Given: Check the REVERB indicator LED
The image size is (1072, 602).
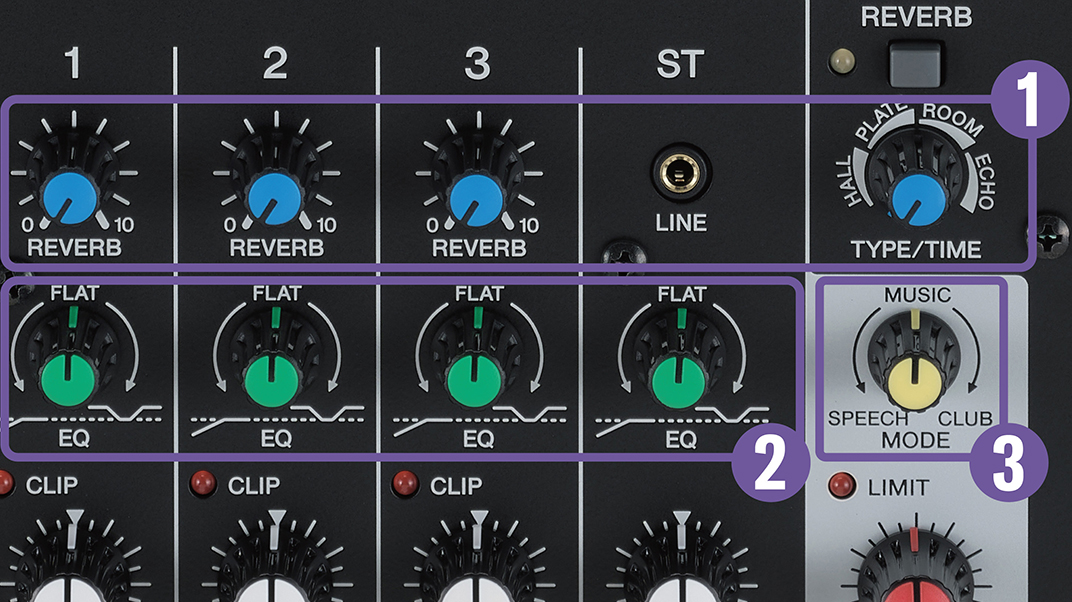Looking at the screenshot, I should pos(842,62).
